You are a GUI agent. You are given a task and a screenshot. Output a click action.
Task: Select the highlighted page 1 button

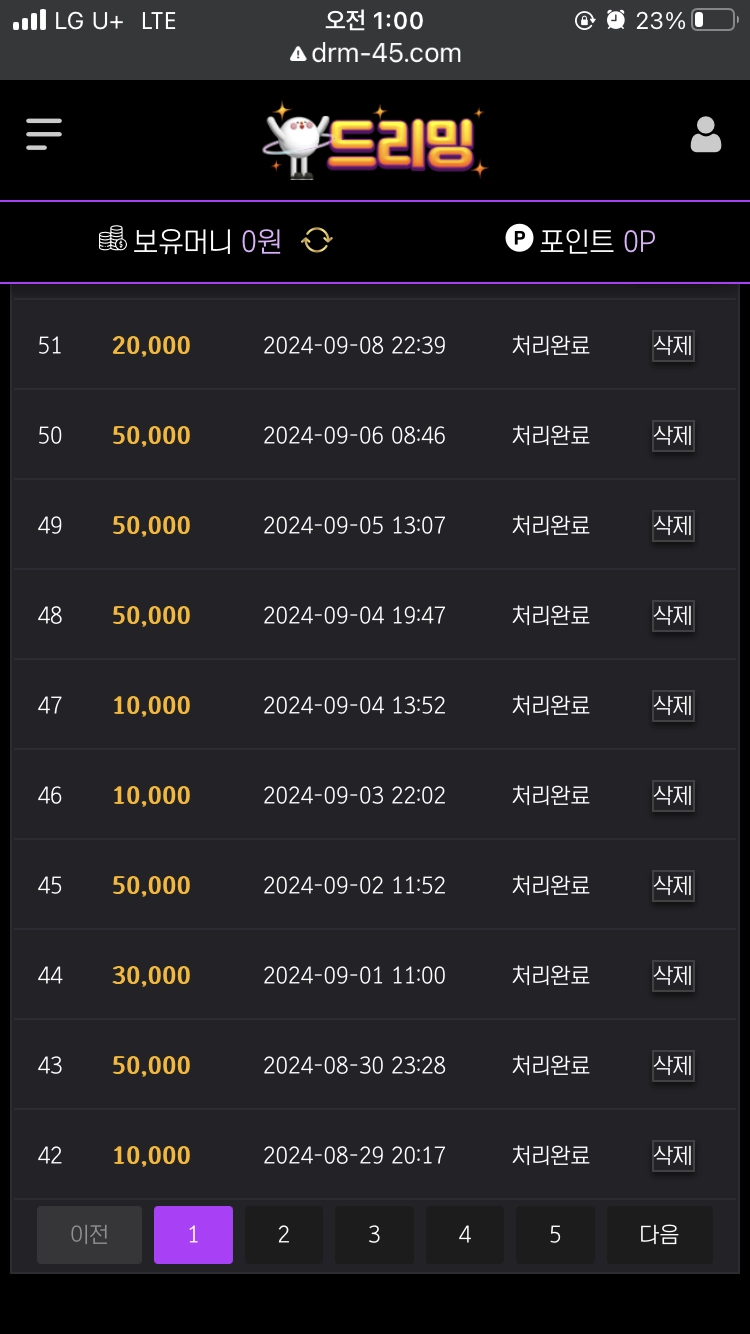(x=193, y=1235)
